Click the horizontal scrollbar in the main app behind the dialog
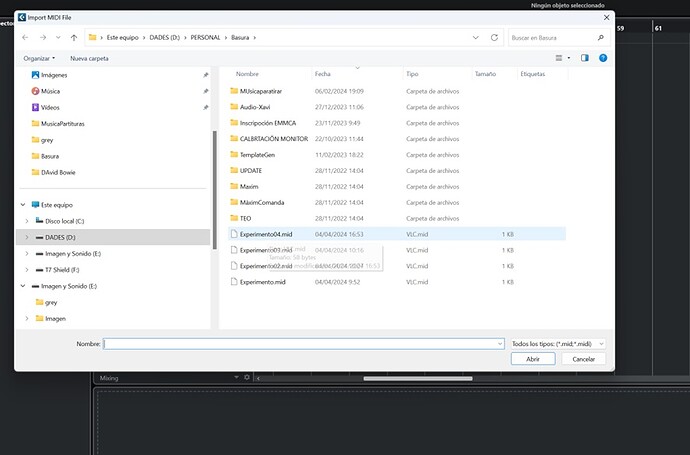The width and height of the screenshot is (690, 455). pyautogui.click(x=418, y=378)
